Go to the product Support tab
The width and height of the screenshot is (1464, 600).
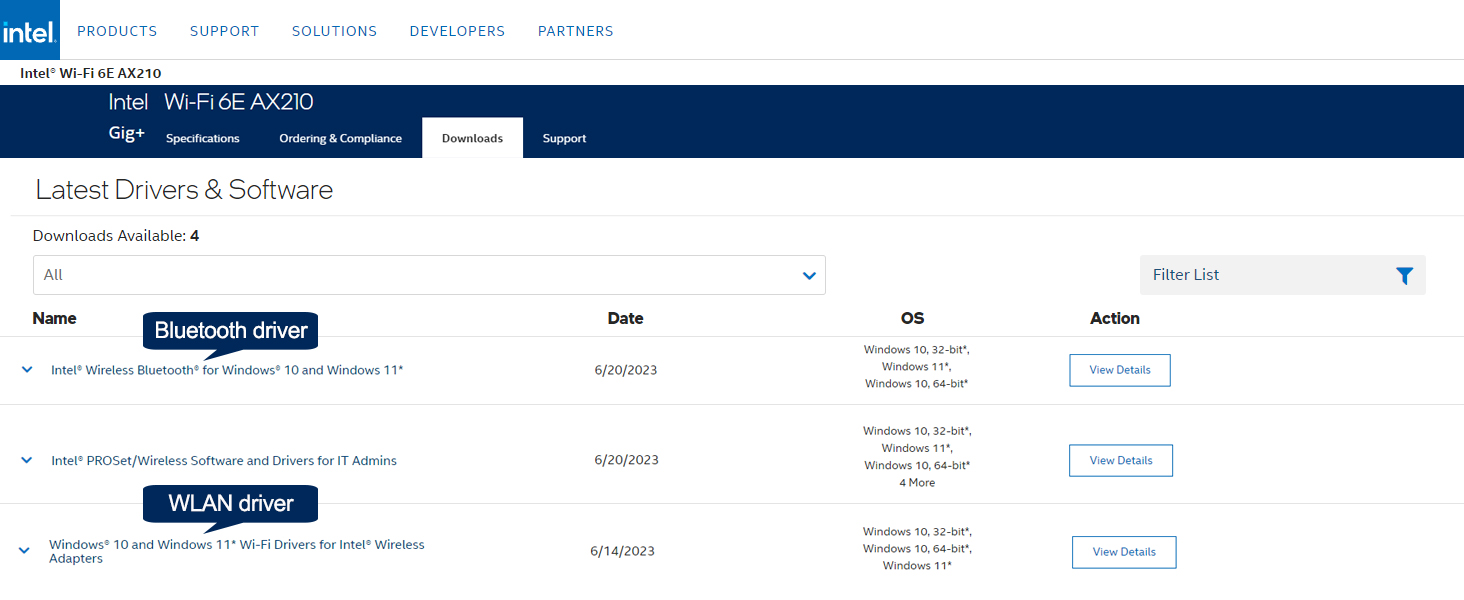click(564, 139)
